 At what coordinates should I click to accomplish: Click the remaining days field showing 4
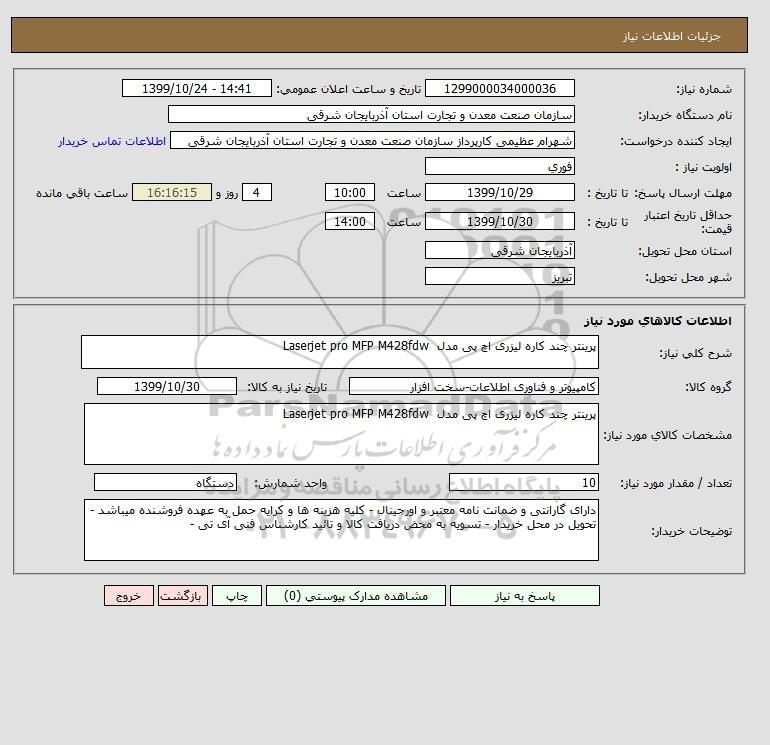pos(256,193)
